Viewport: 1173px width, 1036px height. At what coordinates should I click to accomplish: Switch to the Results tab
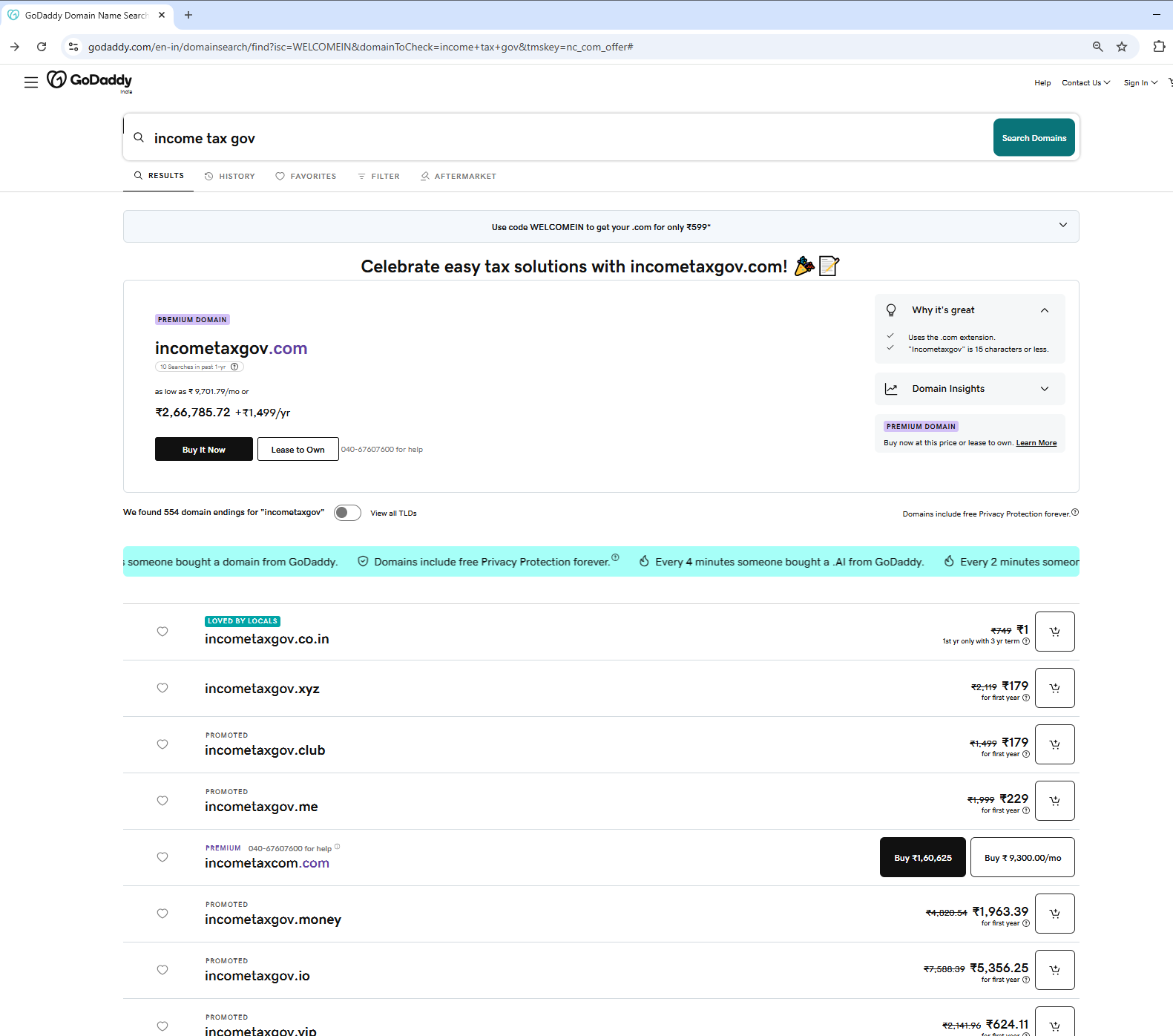click(x=159, y=176)
